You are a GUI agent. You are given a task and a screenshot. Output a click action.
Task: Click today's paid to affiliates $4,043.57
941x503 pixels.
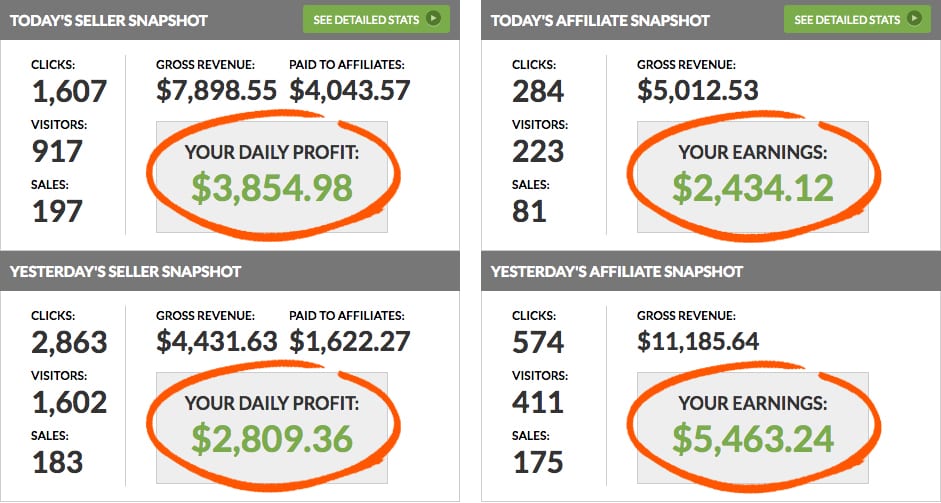[350, 91]
